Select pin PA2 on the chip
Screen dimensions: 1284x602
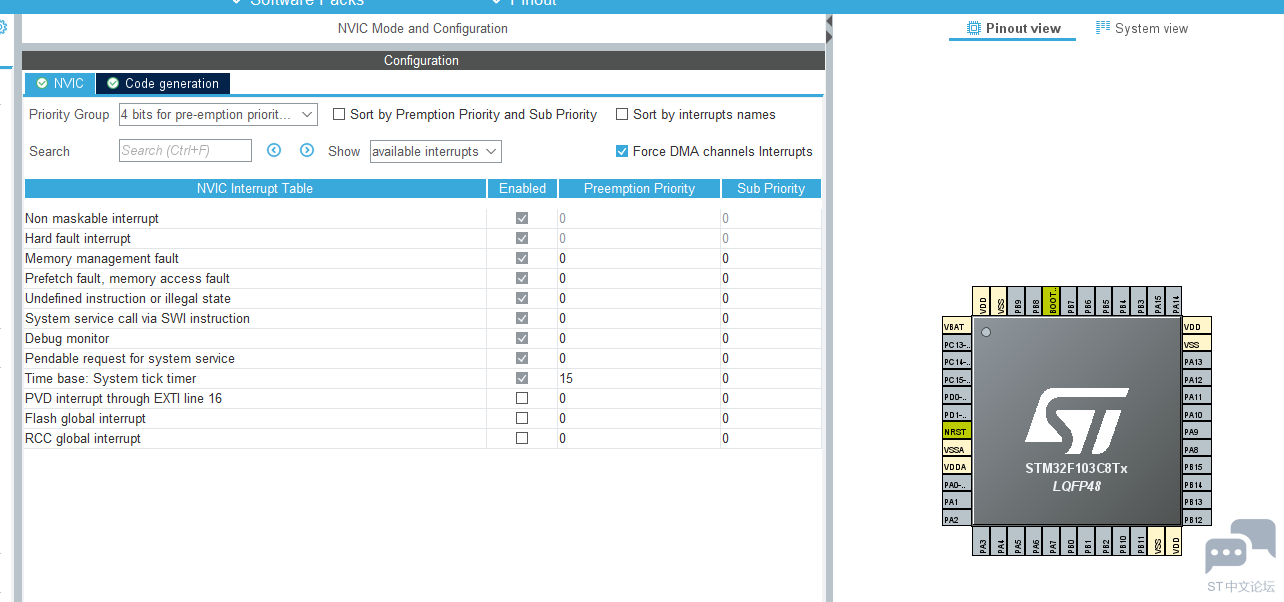[x=957, y=519]
